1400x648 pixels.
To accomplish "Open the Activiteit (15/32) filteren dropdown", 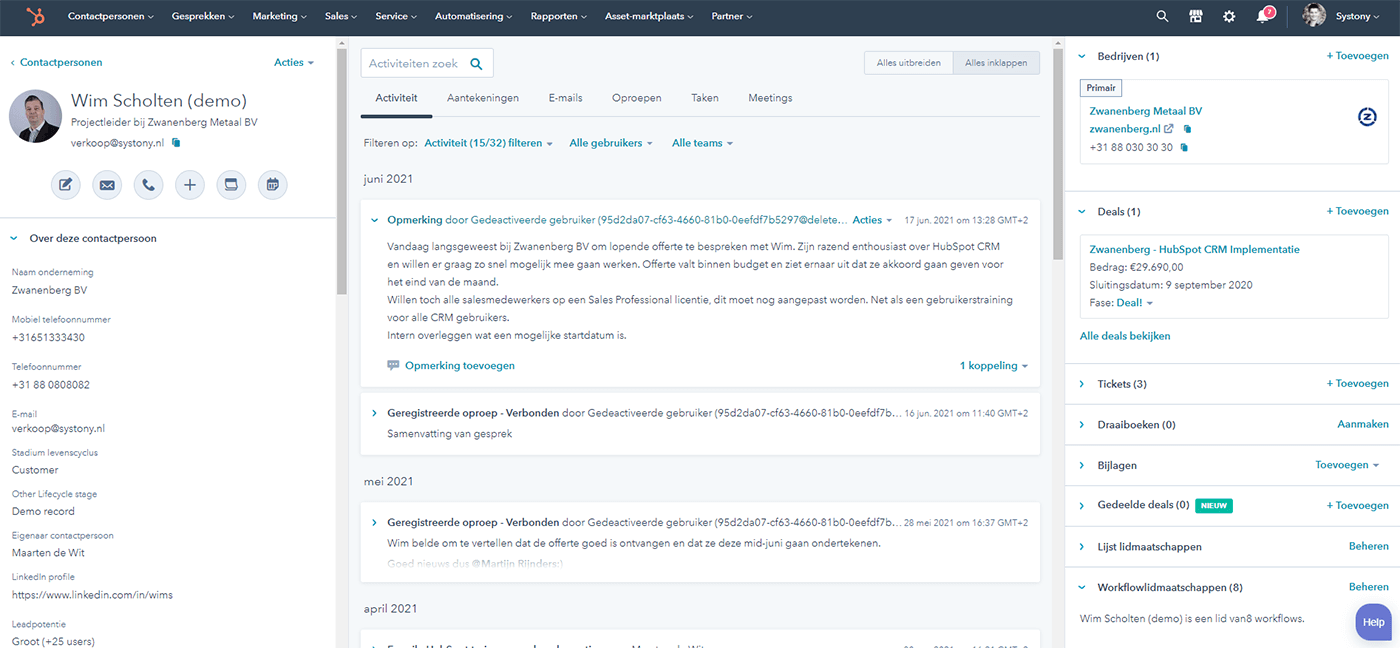I will tap(489, 143).
